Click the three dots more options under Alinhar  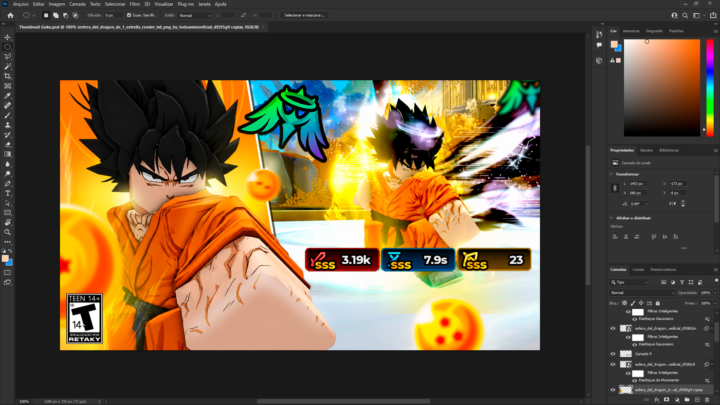point(683,248)
